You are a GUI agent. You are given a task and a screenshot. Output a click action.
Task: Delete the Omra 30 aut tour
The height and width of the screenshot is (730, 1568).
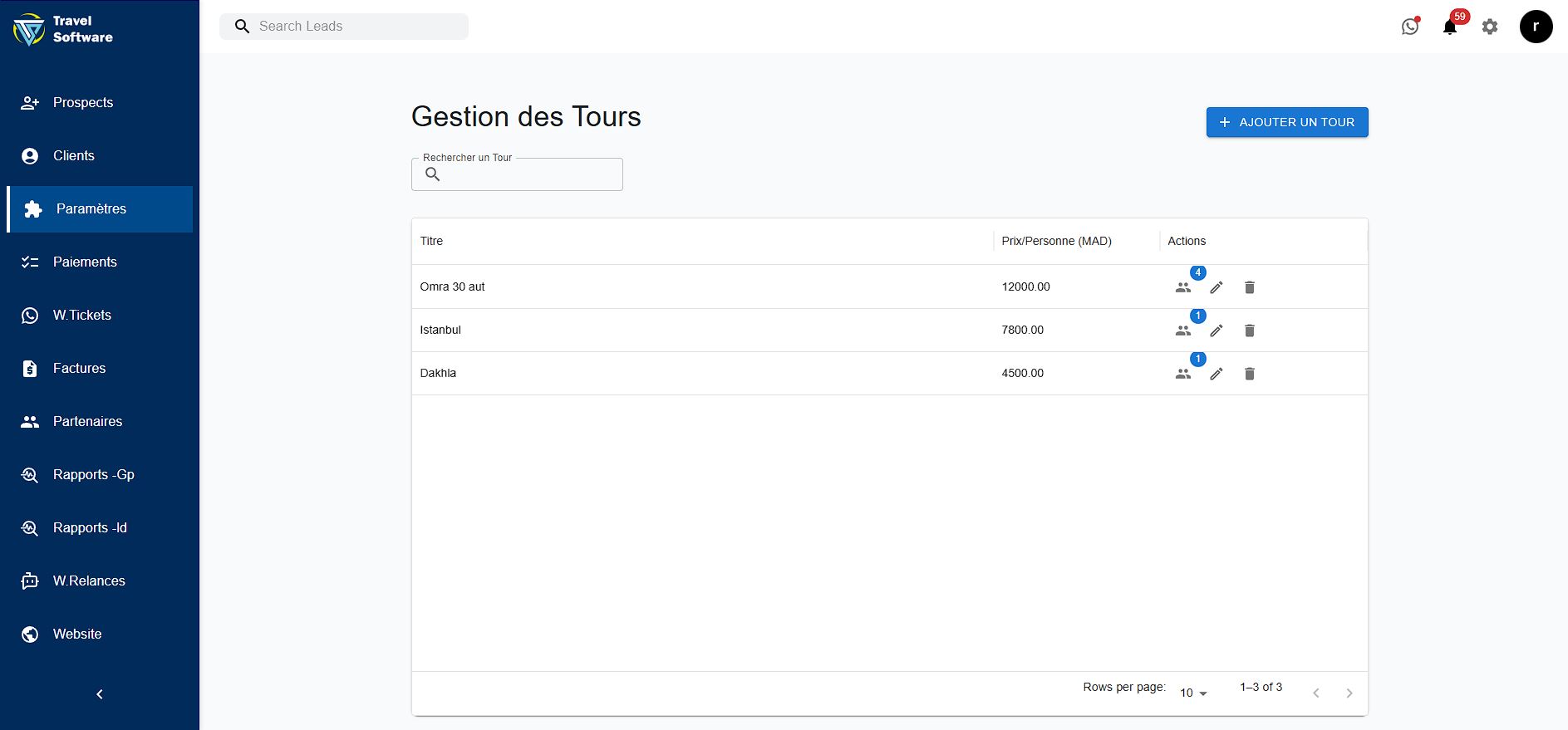point(1249,287)
